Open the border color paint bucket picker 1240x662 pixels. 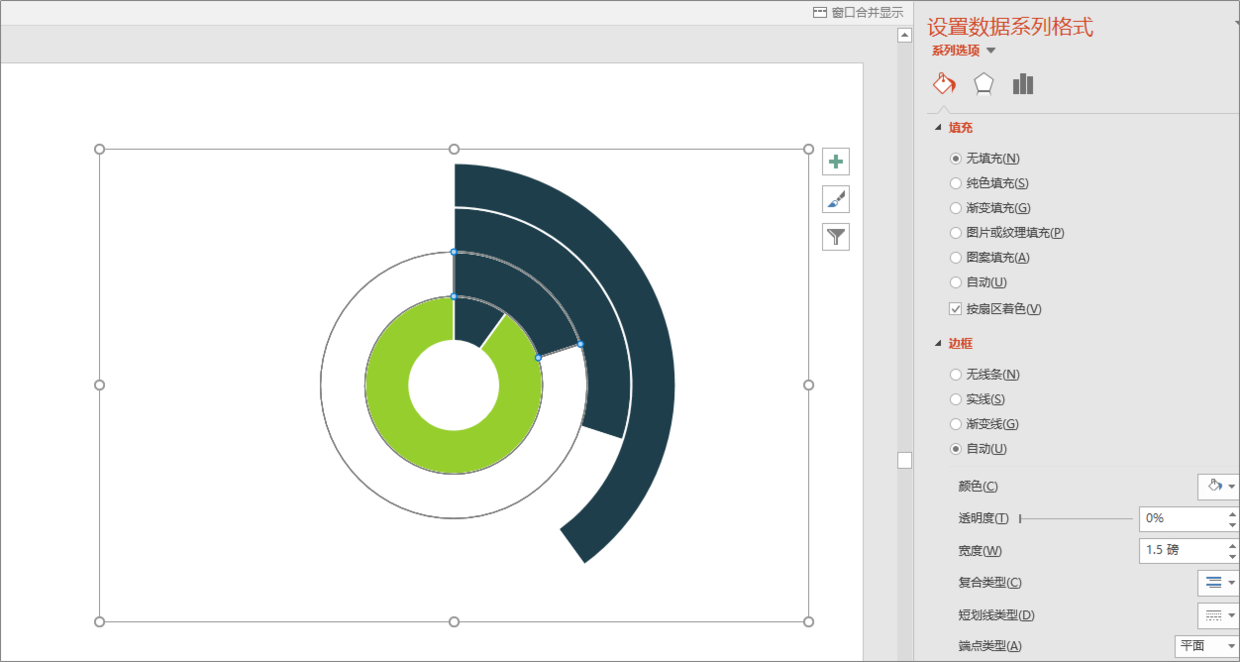(1217, 486)
